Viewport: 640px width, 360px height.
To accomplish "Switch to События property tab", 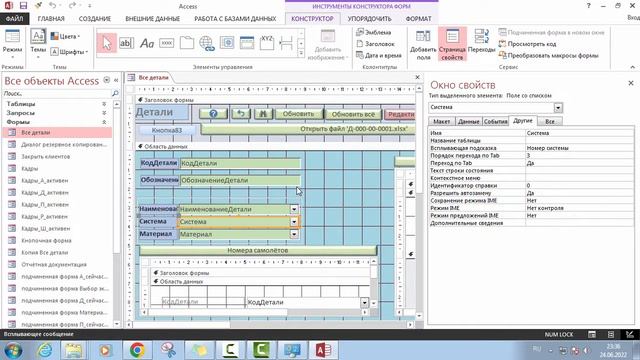I will tap(495, 122).
